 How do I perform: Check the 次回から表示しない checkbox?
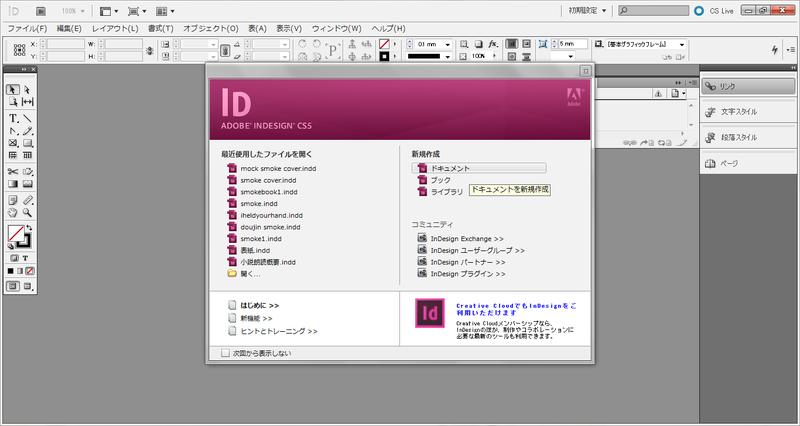[x=226, y=353]
